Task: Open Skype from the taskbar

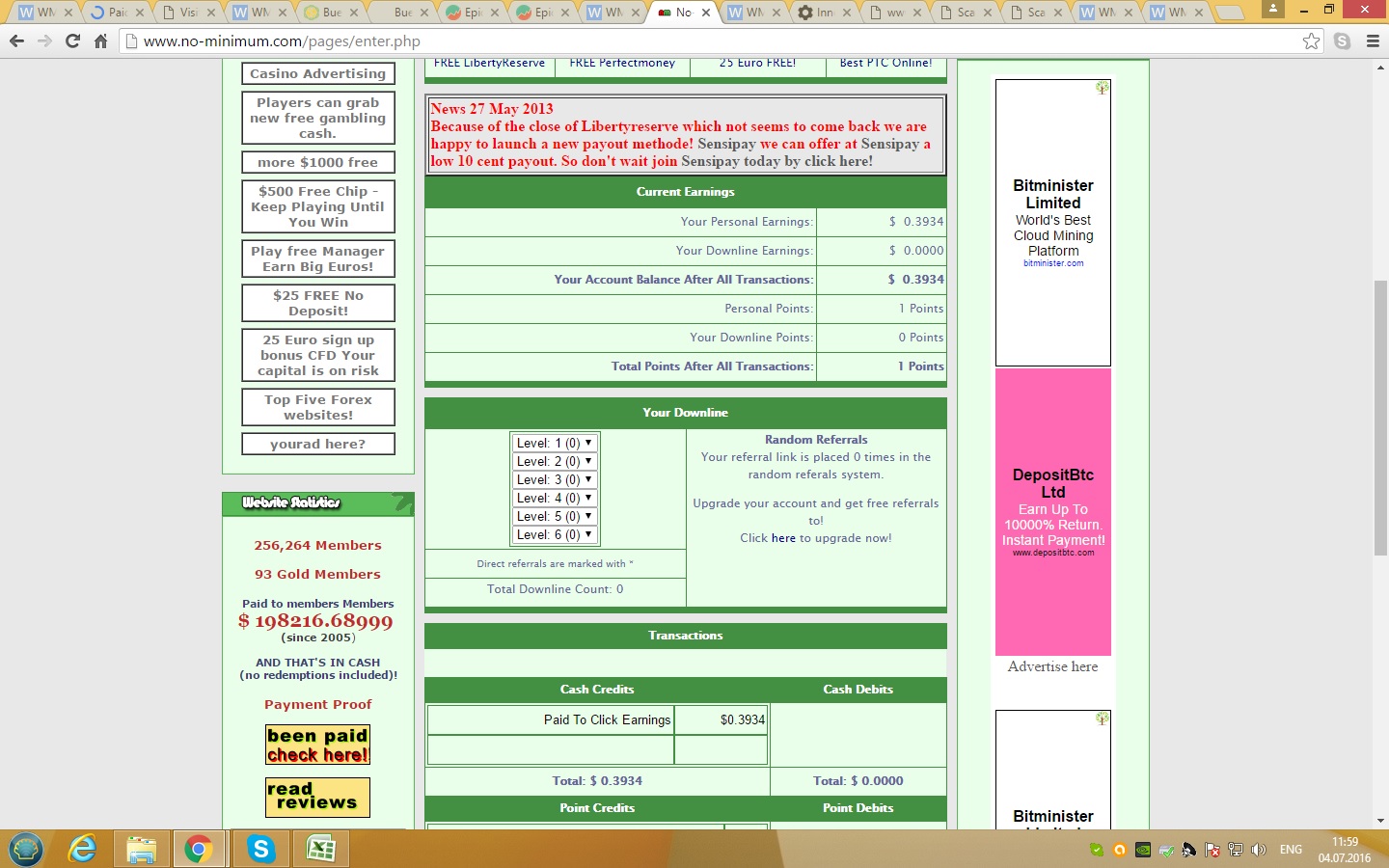Action: pos(260,849)
